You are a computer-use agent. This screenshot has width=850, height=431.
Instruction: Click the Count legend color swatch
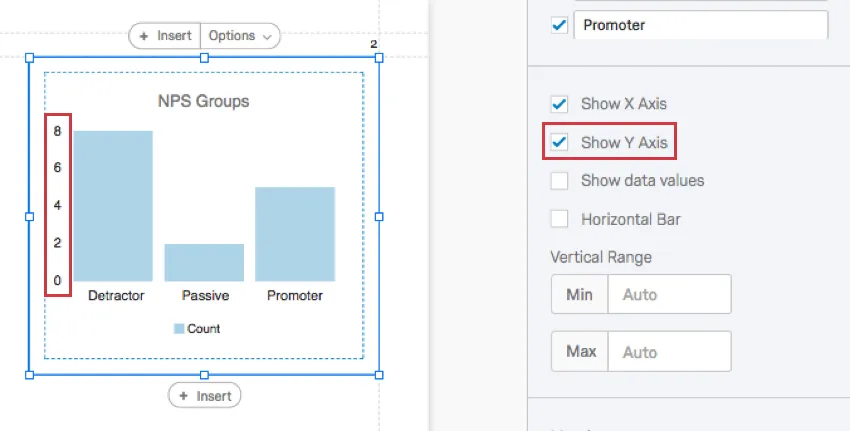tap(179, 329)
